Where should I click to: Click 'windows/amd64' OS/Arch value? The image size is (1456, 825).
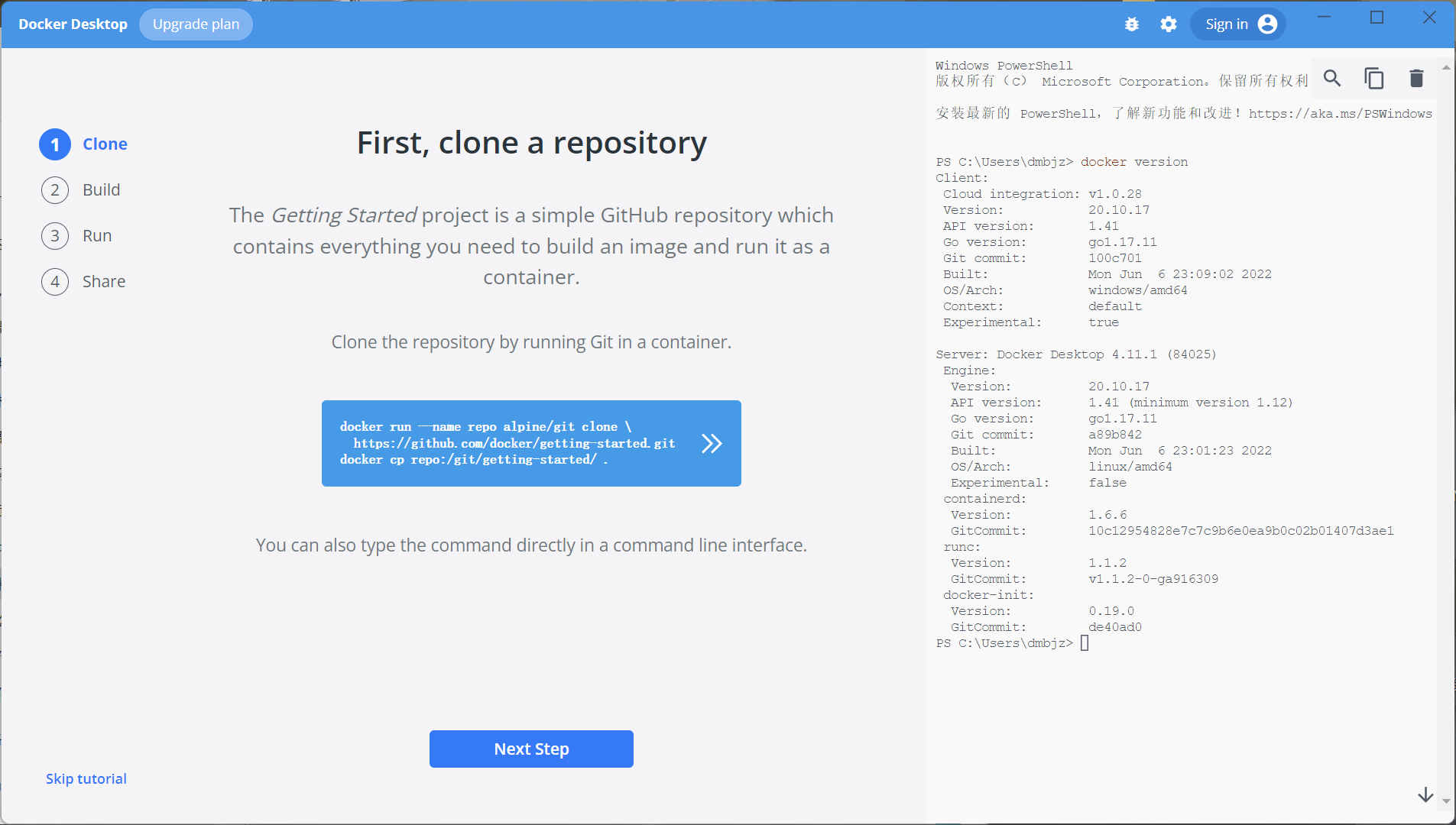1138,290
